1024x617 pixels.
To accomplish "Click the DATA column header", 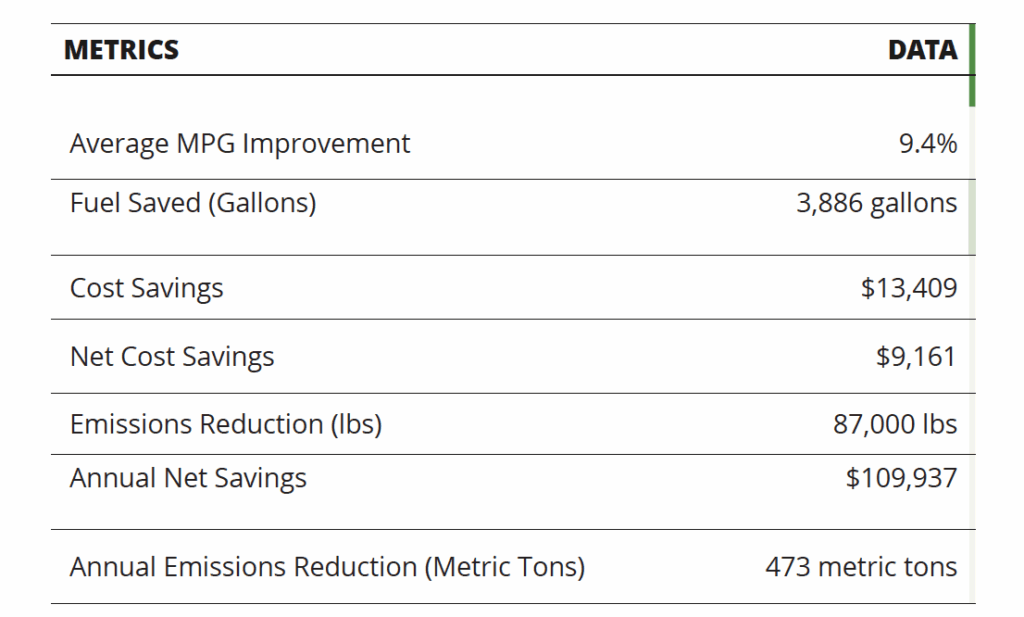I will coord(922,50).
